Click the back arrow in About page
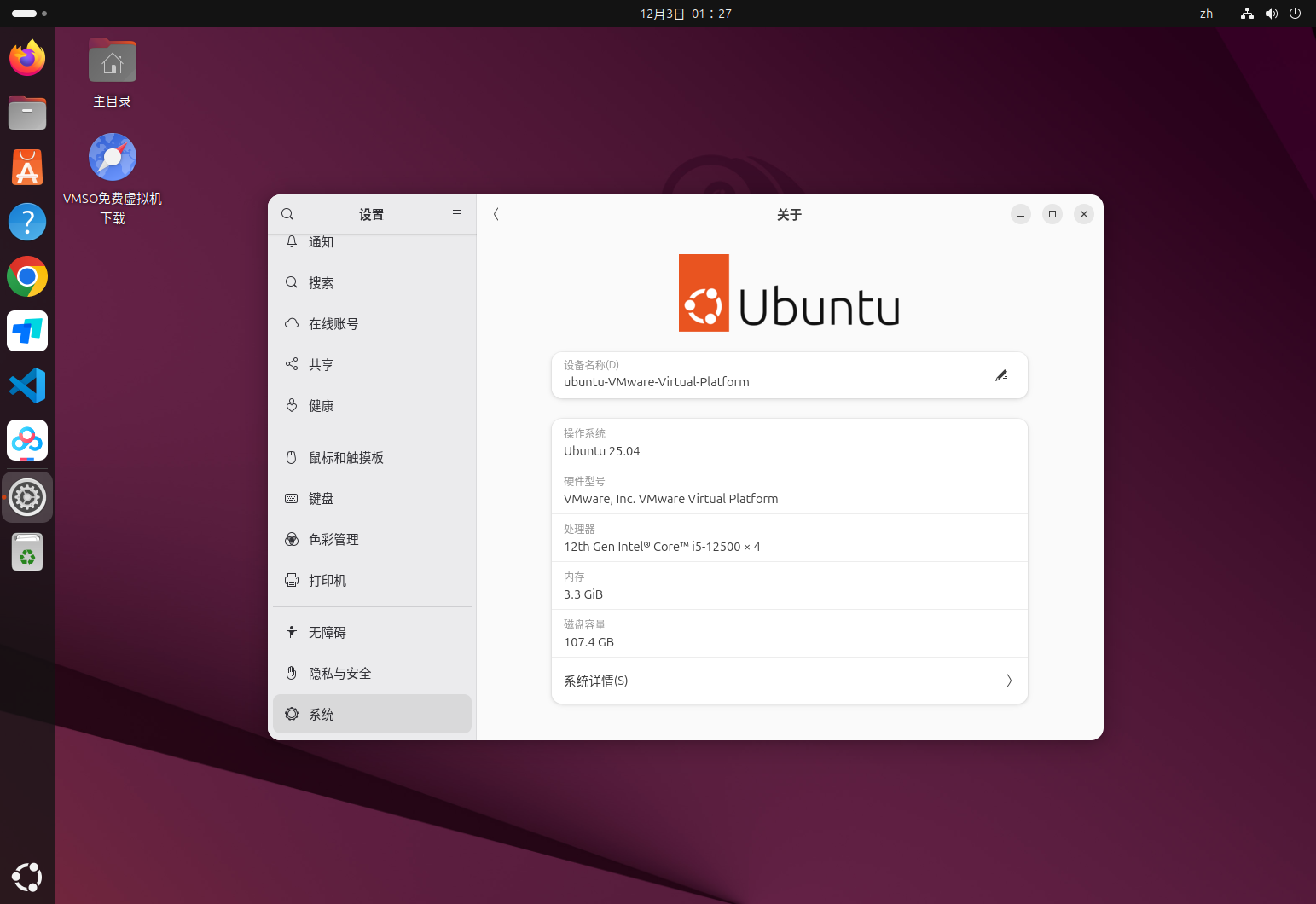Image resolution: width=1316 pixels, height=904 pixels. pyautogui.click(x=496, y=214)
